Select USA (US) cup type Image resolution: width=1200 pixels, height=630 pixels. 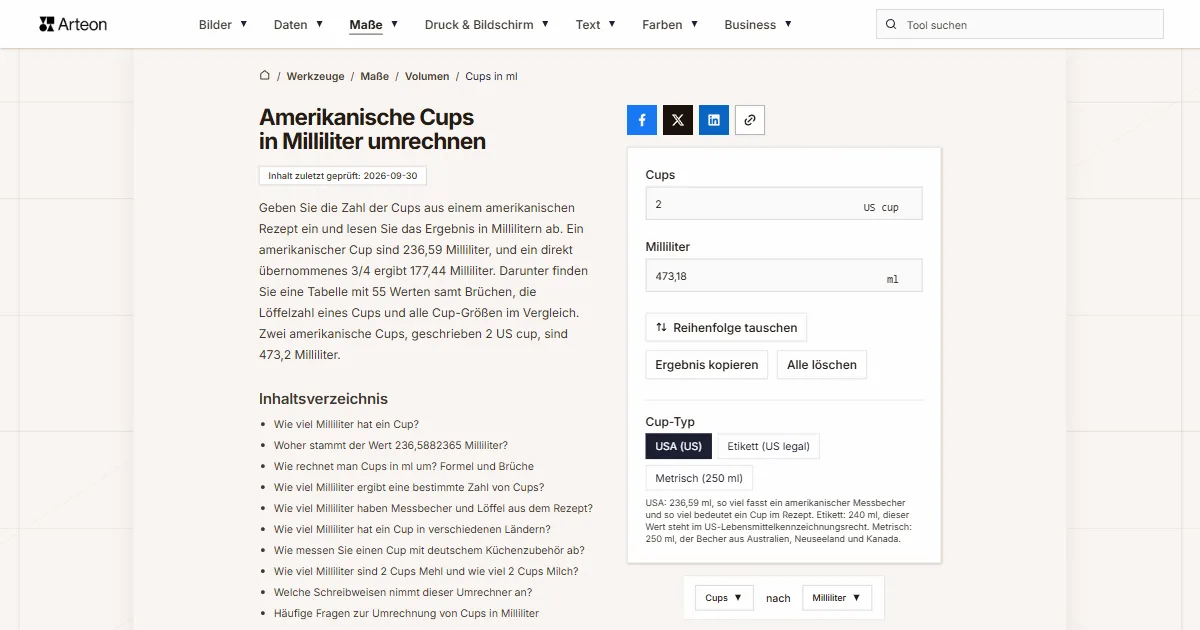click(679, 446)
